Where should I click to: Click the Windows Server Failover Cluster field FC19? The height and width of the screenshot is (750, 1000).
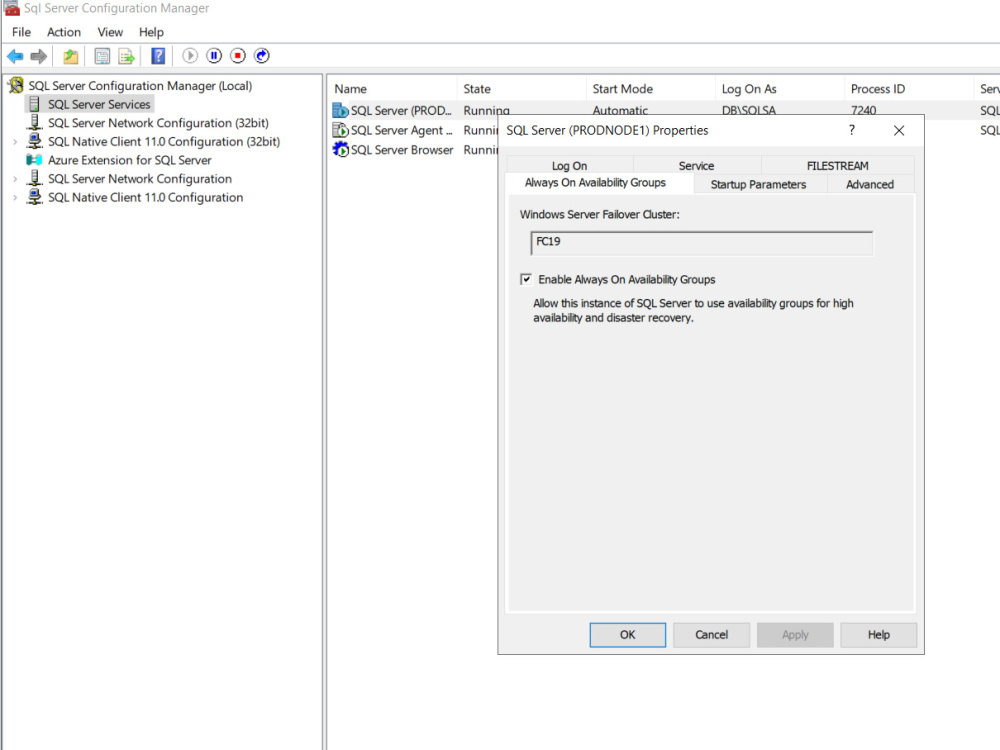[702, 243]
